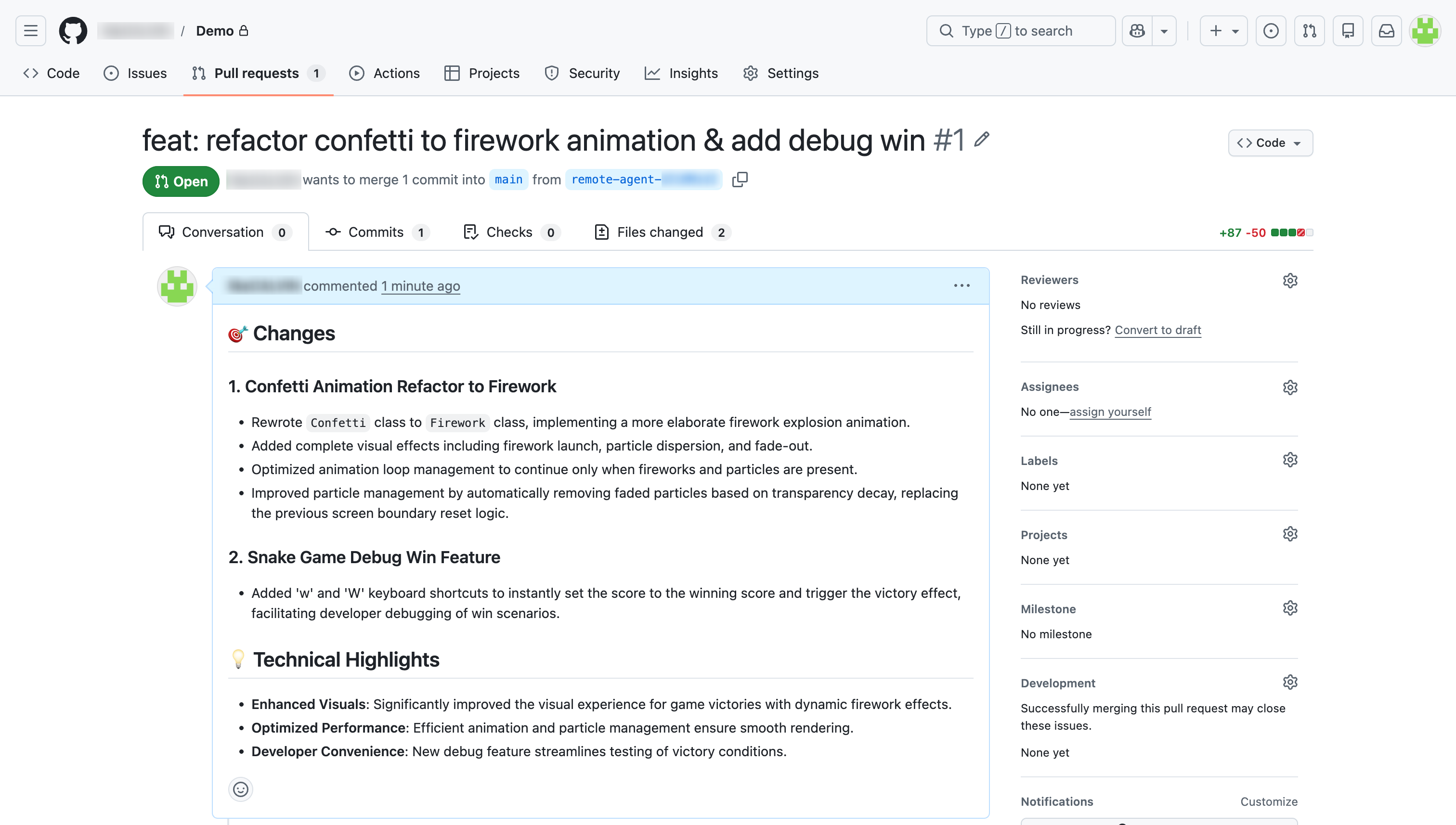
Task: Open the Labels gear settings
Action: [1290, 460]
